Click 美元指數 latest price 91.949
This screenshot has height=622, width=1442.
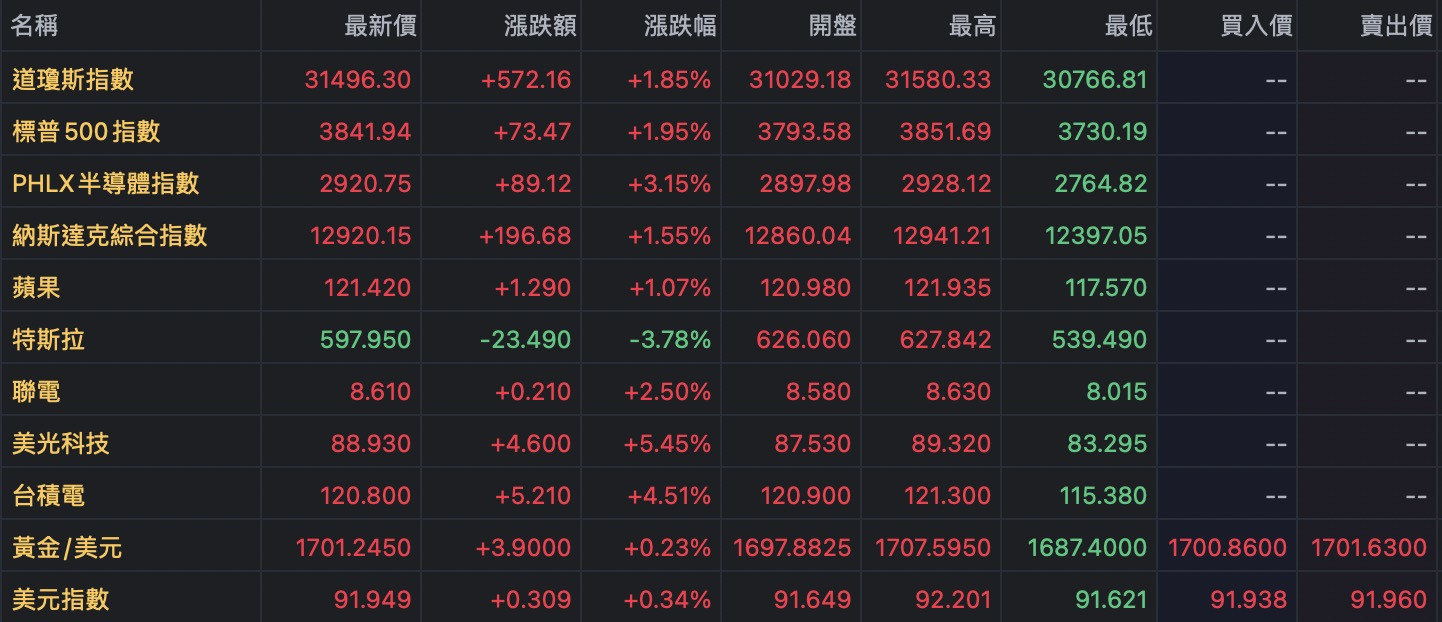(372, 599)
